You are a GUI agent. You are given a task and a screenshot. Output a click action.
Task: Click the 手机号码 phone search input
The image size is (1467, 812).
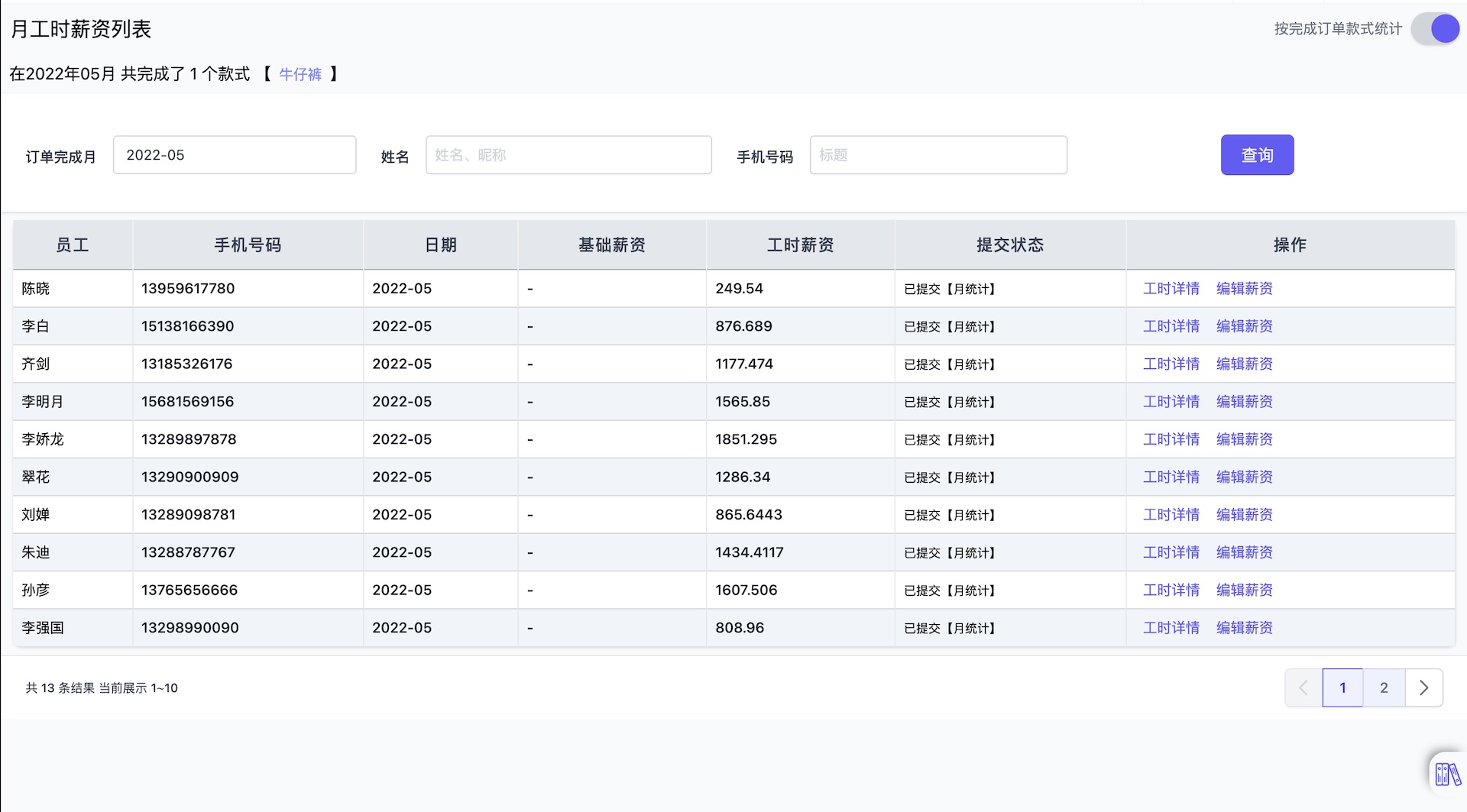click(x=938, y=154)
